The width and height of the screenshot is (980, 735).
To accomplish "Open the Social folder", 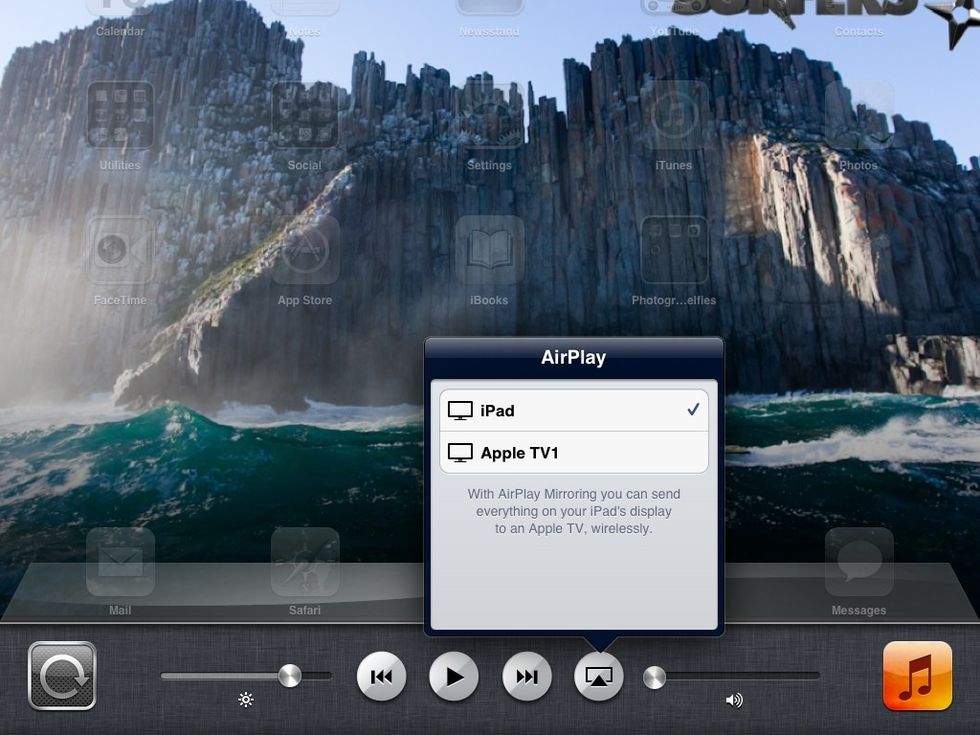I will tap(305, 115).
